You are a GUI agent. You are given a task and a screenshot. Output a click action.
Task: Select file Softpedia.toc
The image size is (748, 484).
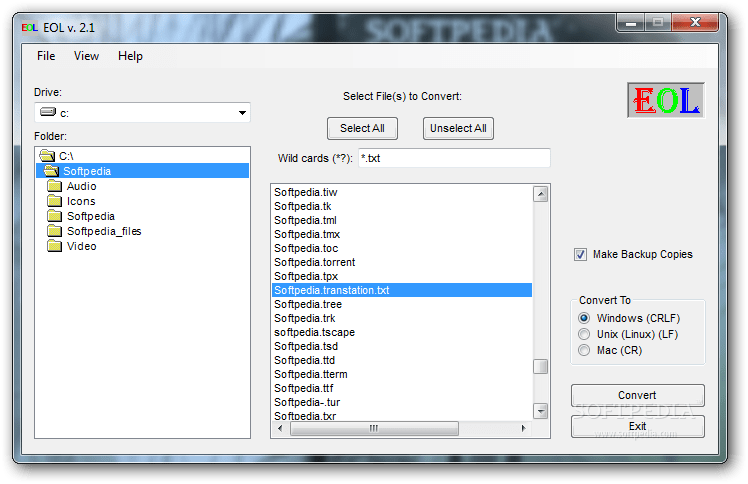point(306,248)
